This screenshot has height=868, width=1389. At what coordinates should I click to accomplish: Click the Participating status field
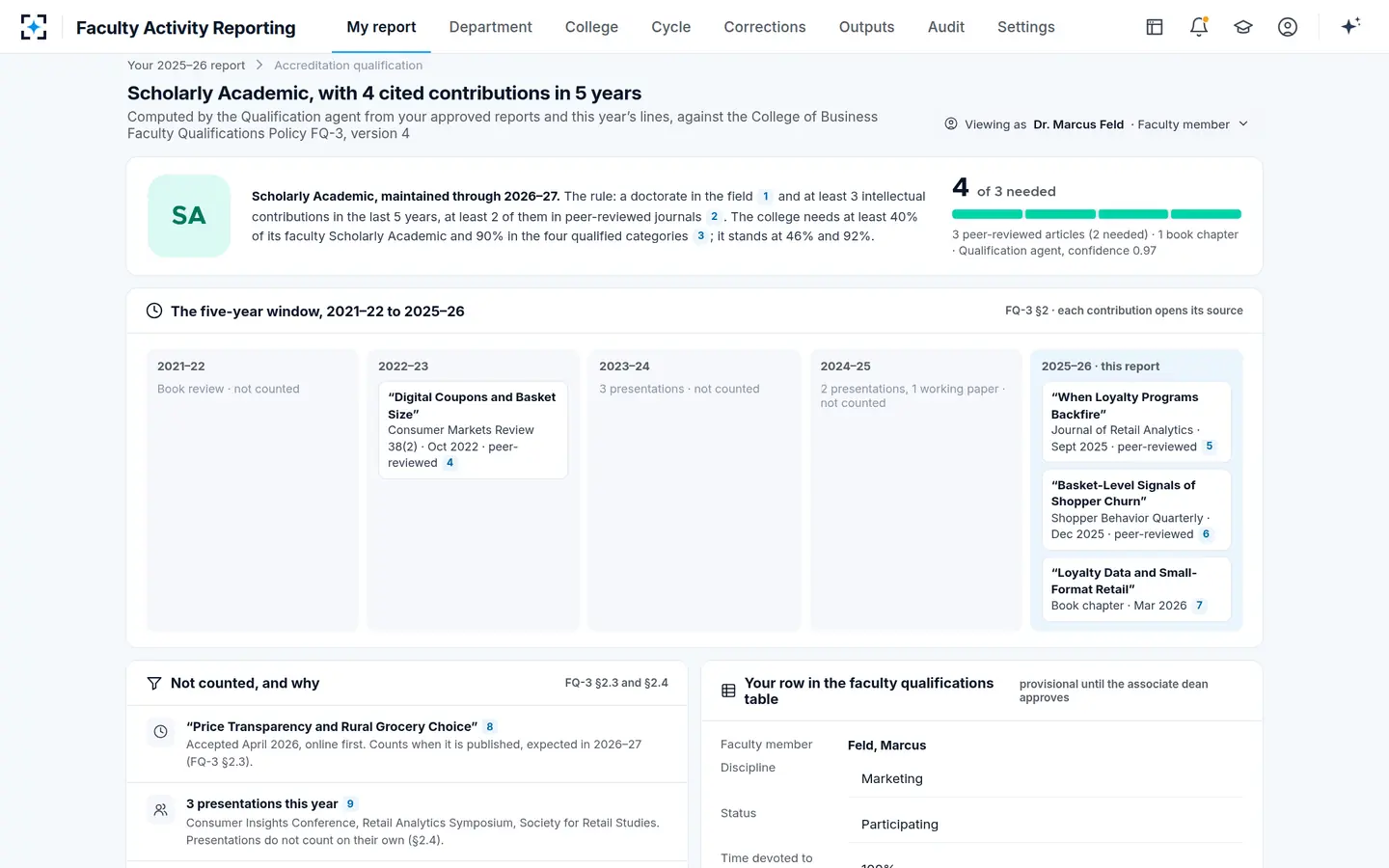1046,824
